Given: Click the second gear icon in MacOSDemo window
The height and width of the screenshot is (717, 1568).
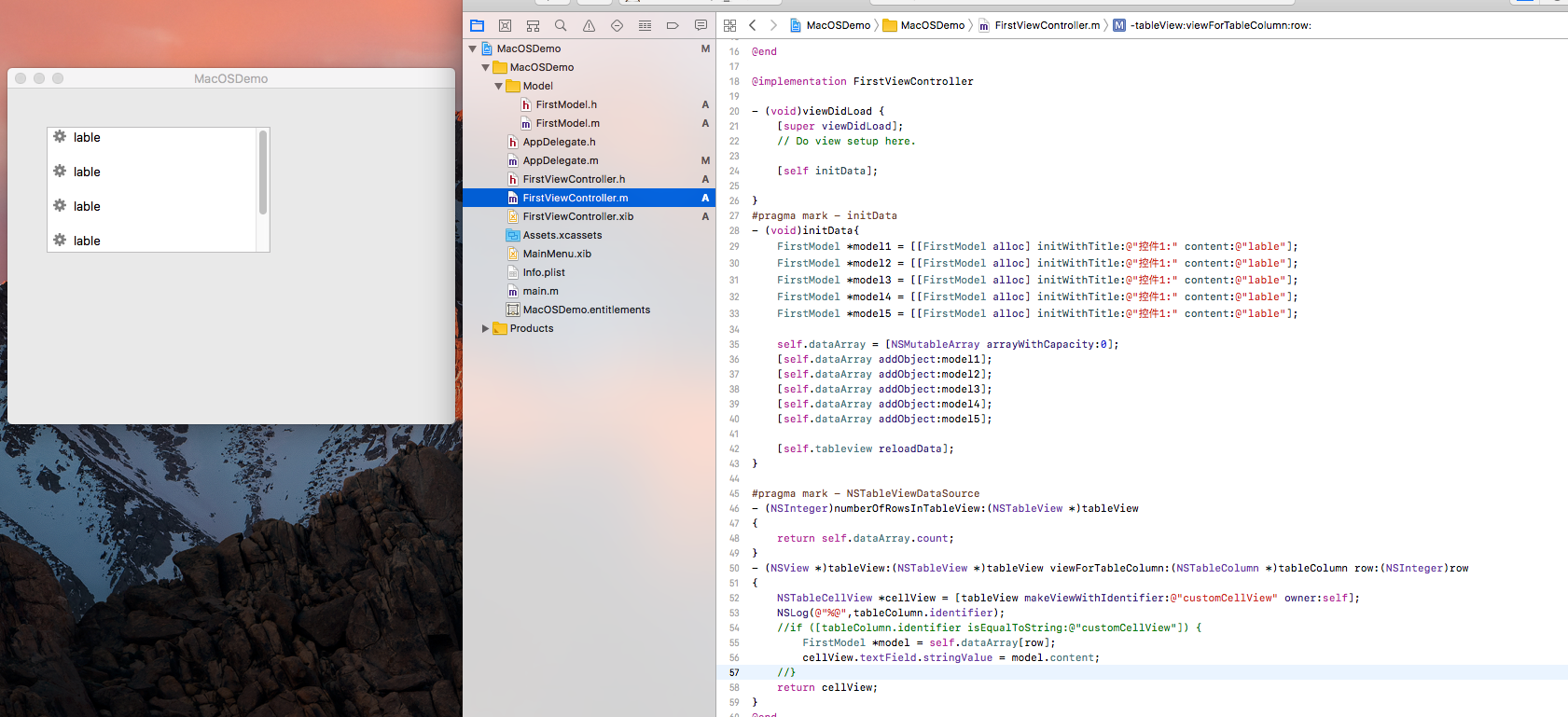Looking at the screenshot, I should [60, 171].
